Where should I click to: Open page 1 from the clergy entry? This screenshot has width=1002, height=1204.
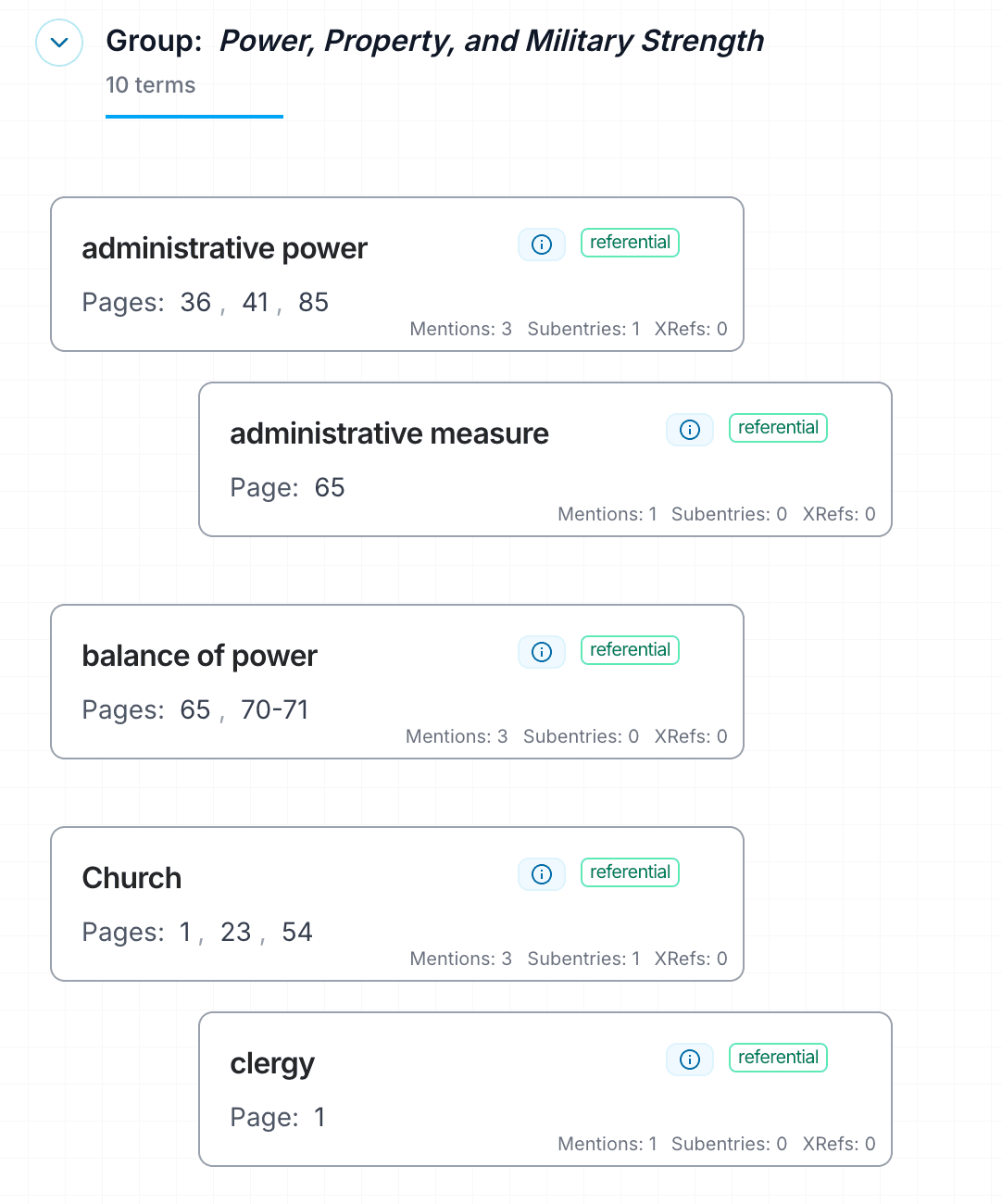(x=319, y=1117)
